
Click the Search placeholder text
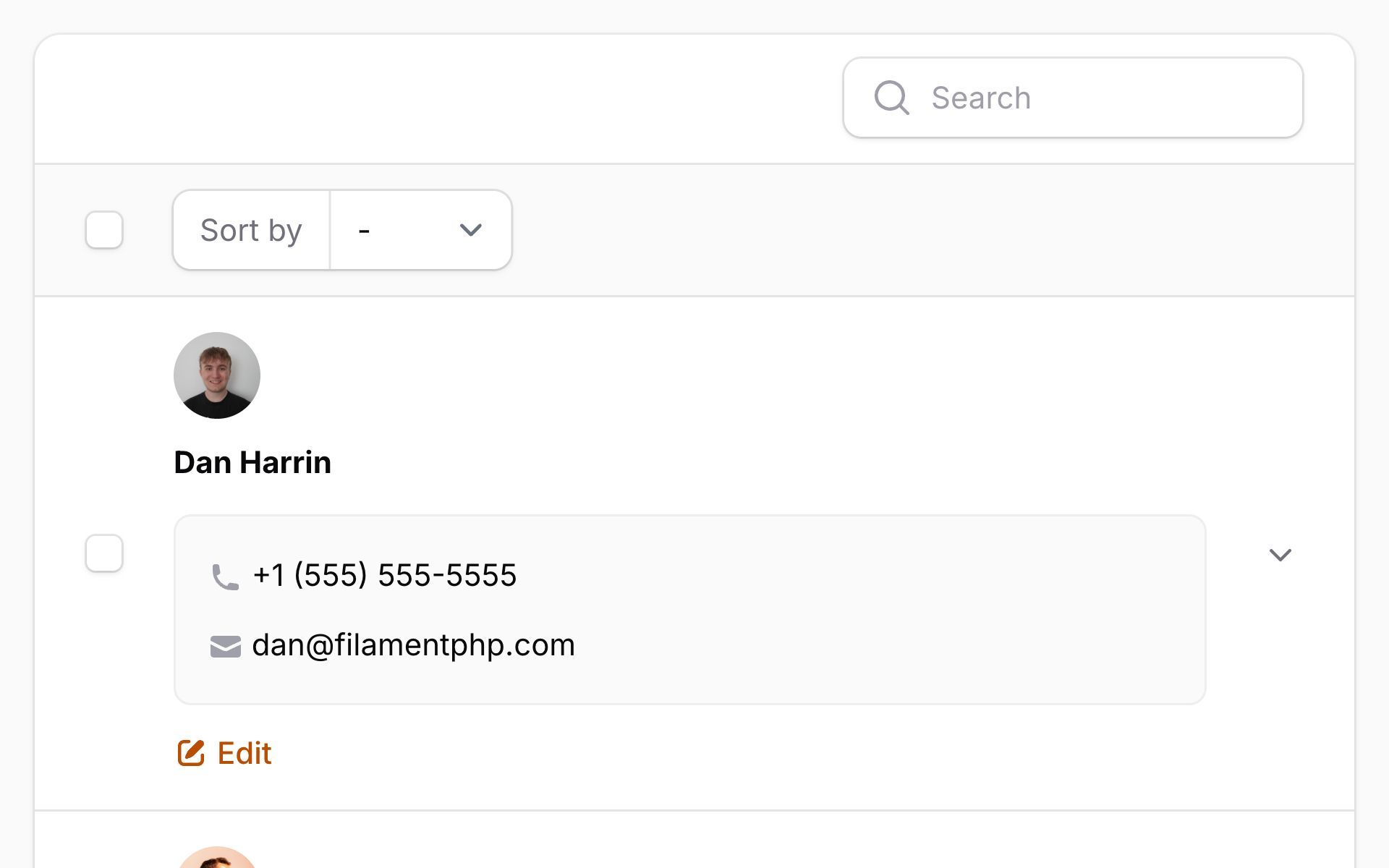981,98
